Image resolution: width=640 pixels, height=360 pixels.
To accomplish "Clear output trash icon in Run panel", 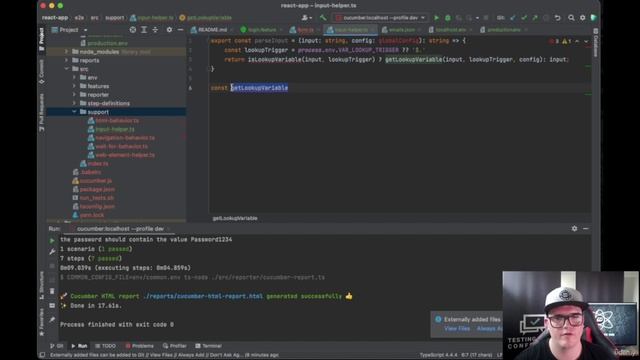I will [x=52, y=291].
